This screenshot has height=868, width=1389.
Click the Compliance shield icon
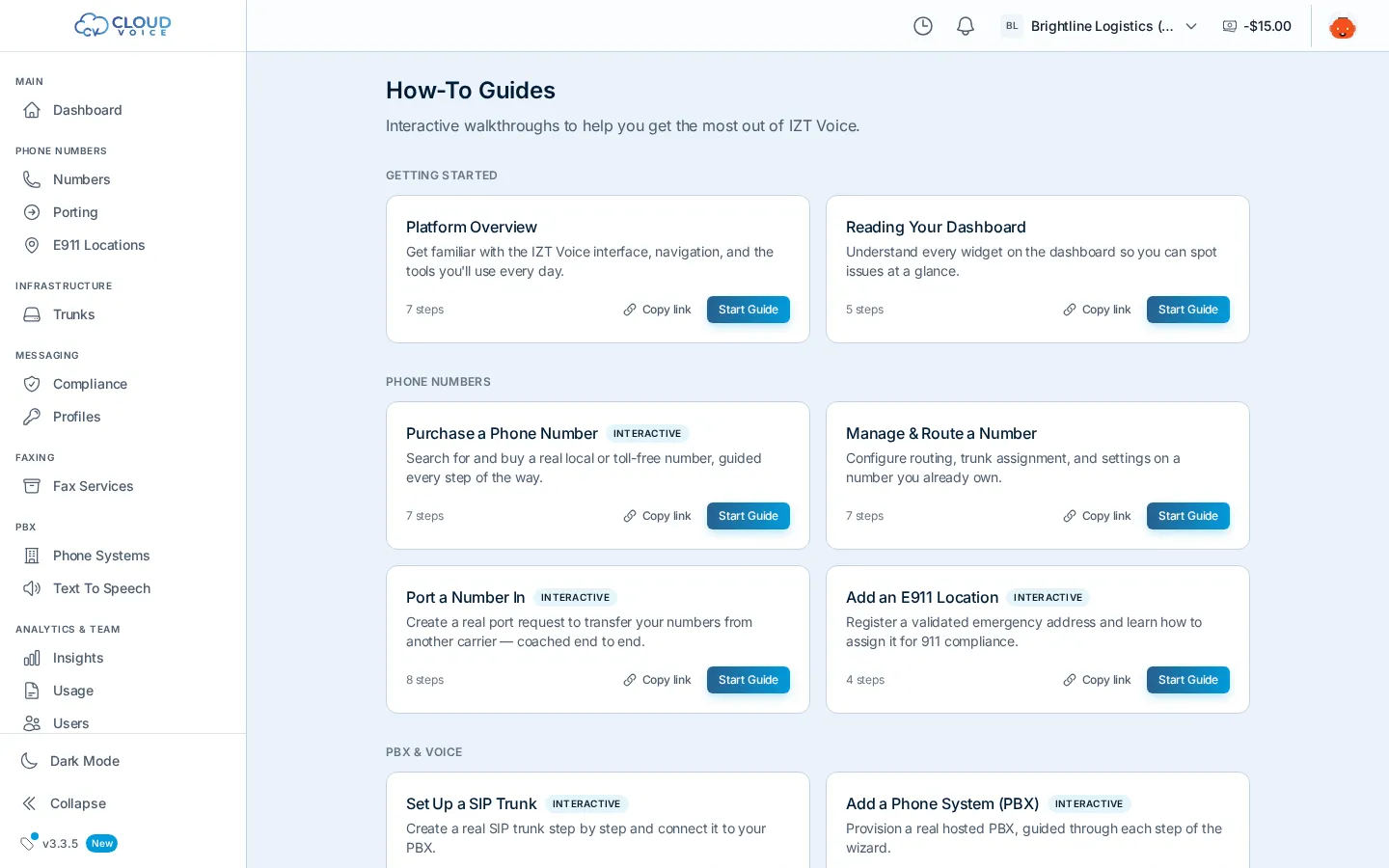[32, 384]
